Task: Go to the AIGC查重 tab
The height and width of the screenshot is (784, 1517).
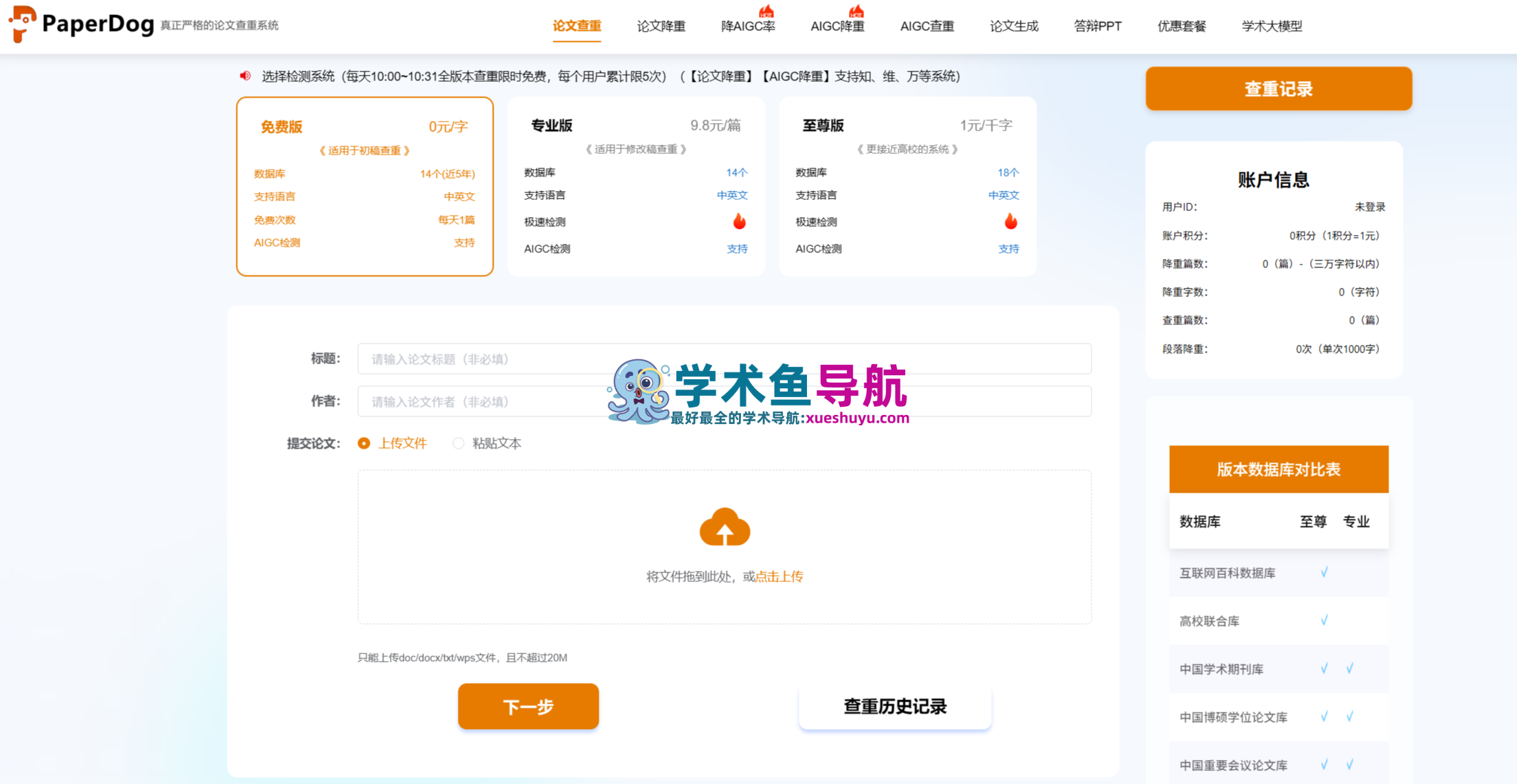Action: tap(927, 26)
